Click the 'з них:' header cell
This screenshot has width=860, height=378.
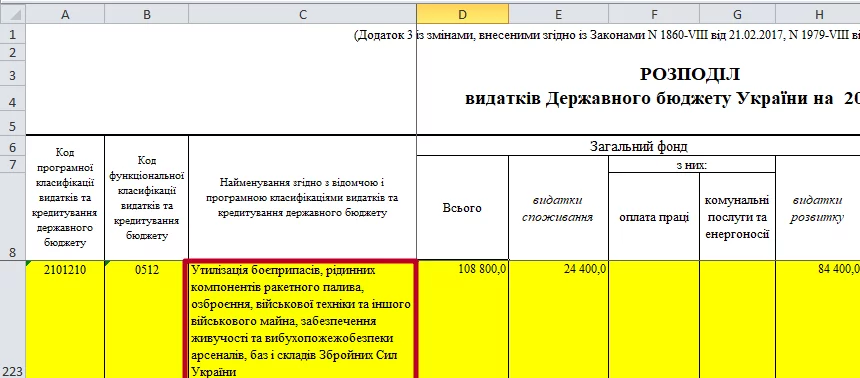coord(692,164)
